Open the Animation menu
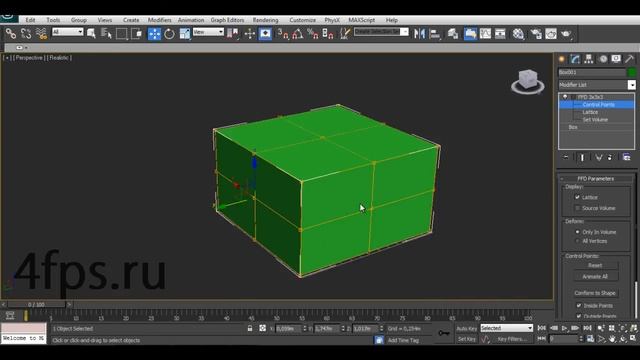Image resolution: width=640 pixels, height=360 pixels. [191, 20]
